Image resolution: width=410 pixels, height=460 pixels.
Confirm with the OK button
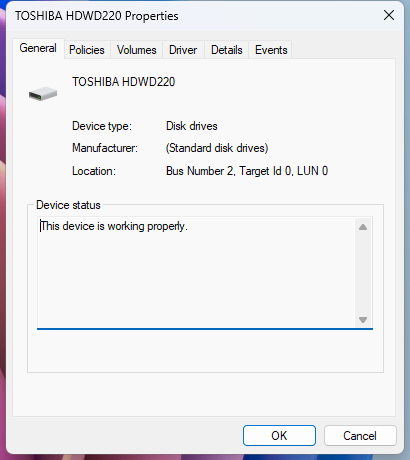[x=279, y=435]
